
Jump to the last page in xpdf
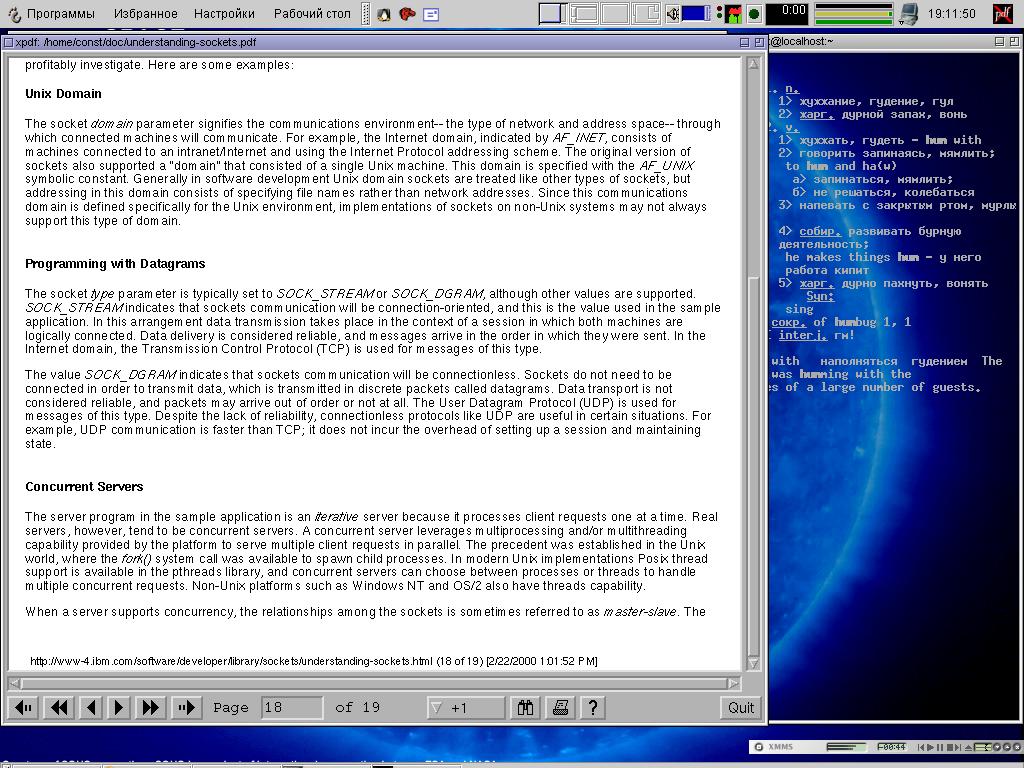185,707
